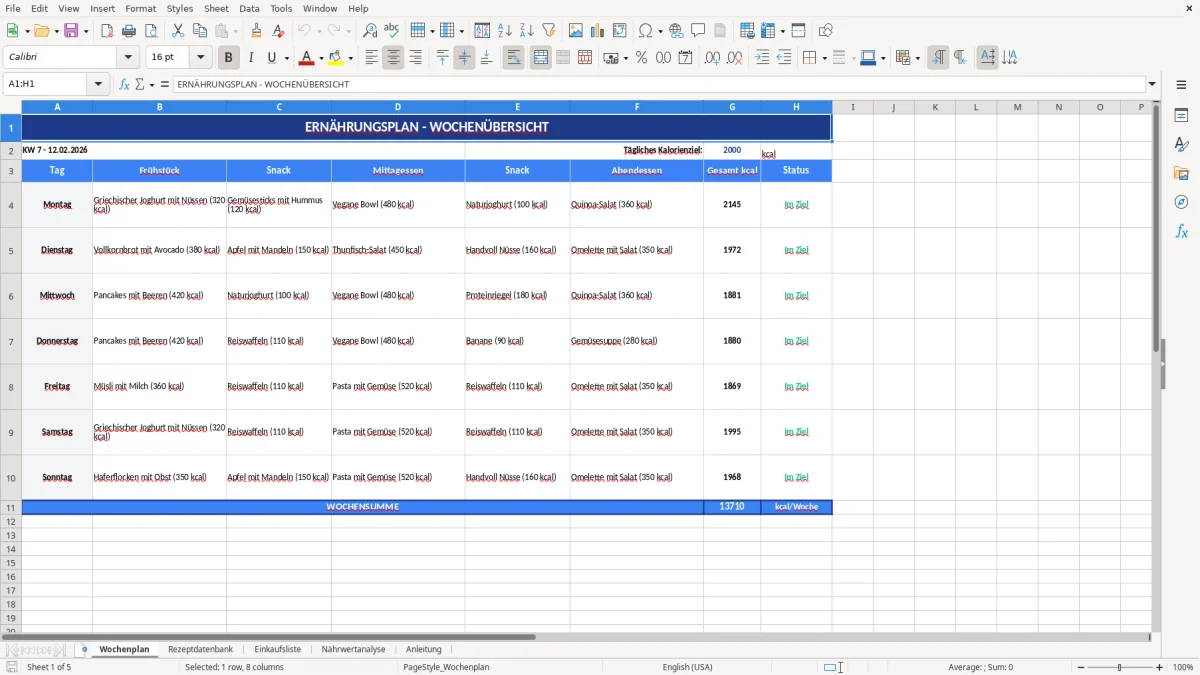Format as percent
The image size is (1200, 675).
click(x=641, y=58)
